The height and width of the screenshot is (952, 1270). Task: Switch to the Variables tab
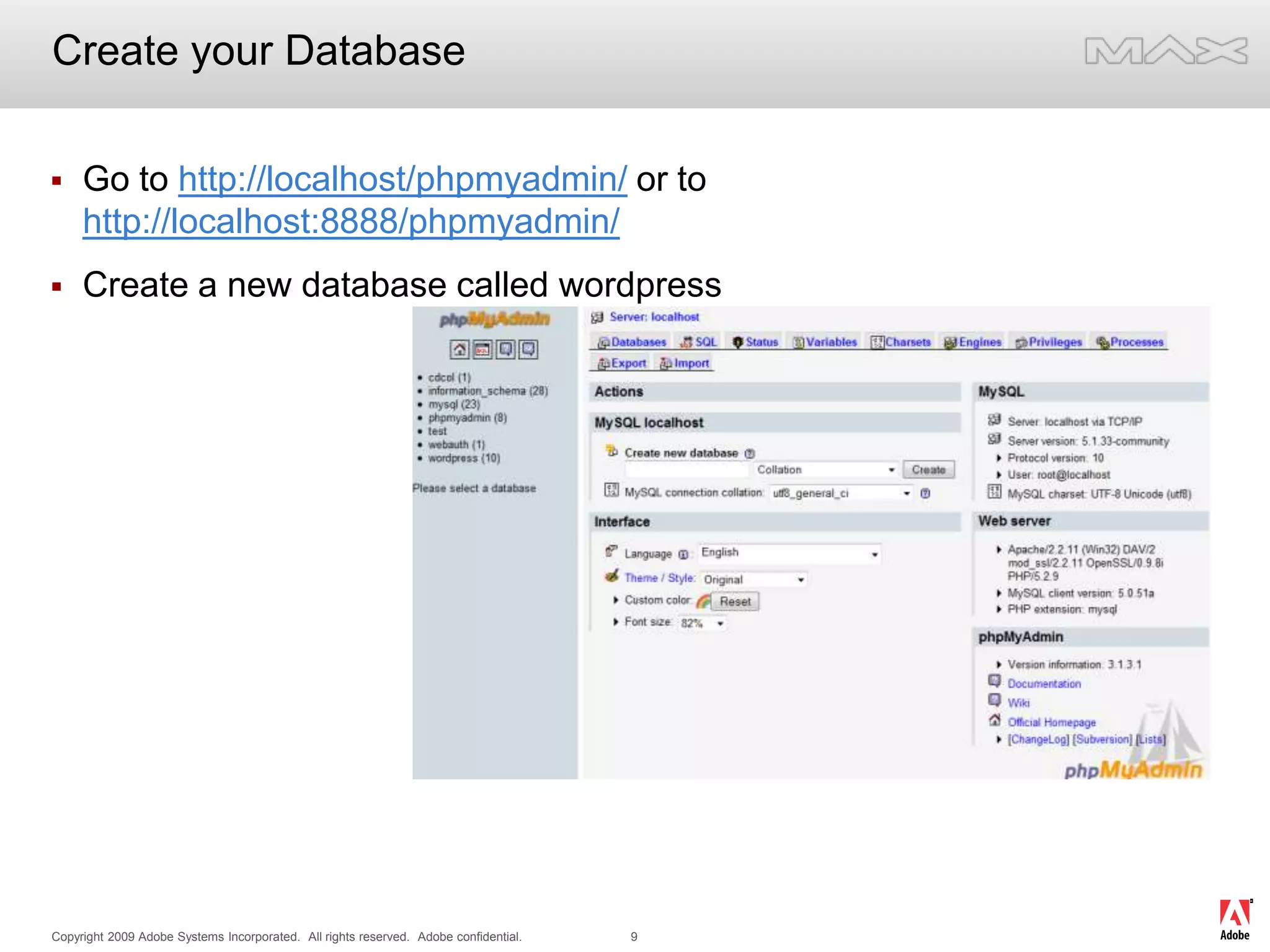(x=825, y=342)
